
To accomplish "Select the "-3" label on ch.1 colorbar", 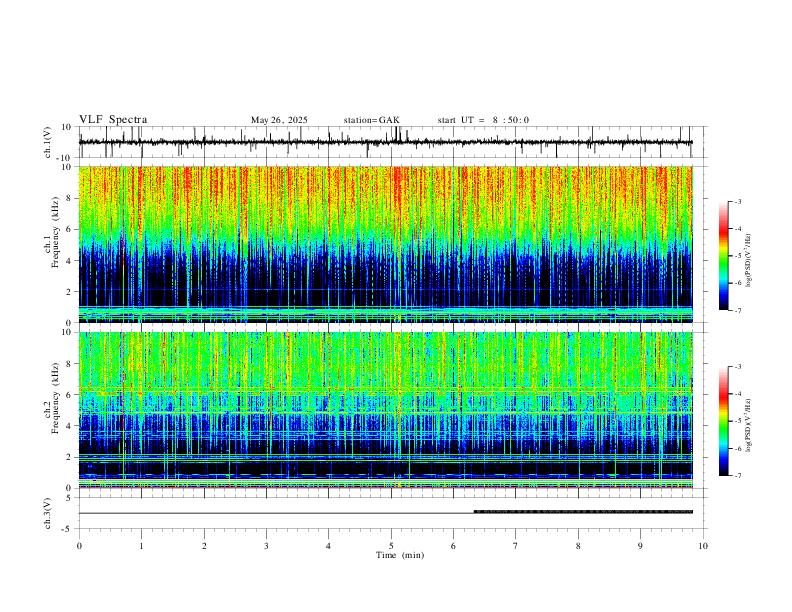I will 738,201.
